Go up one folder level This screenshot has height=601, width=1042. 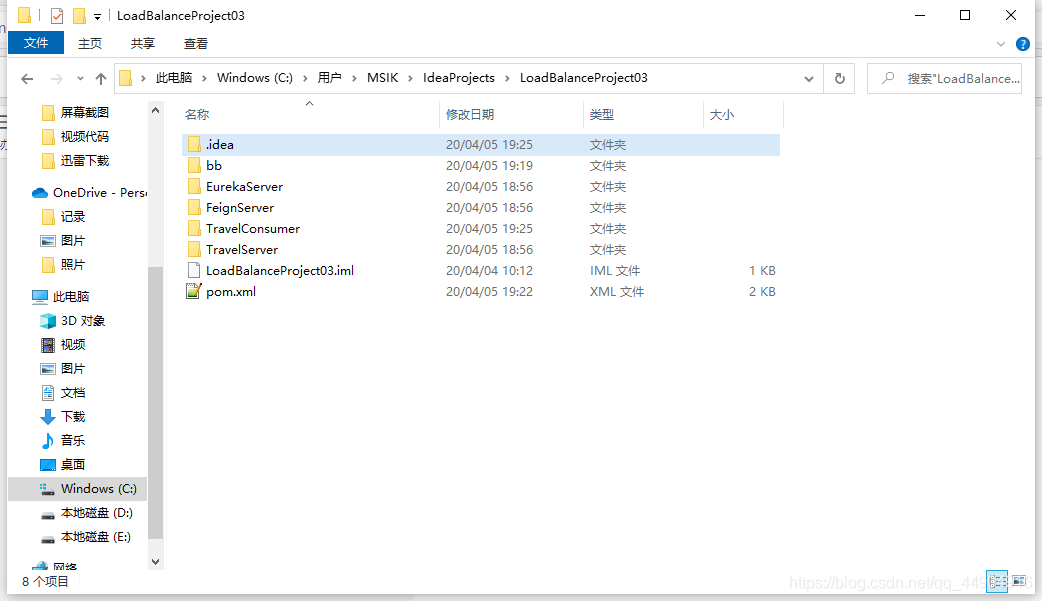[101, 79]
